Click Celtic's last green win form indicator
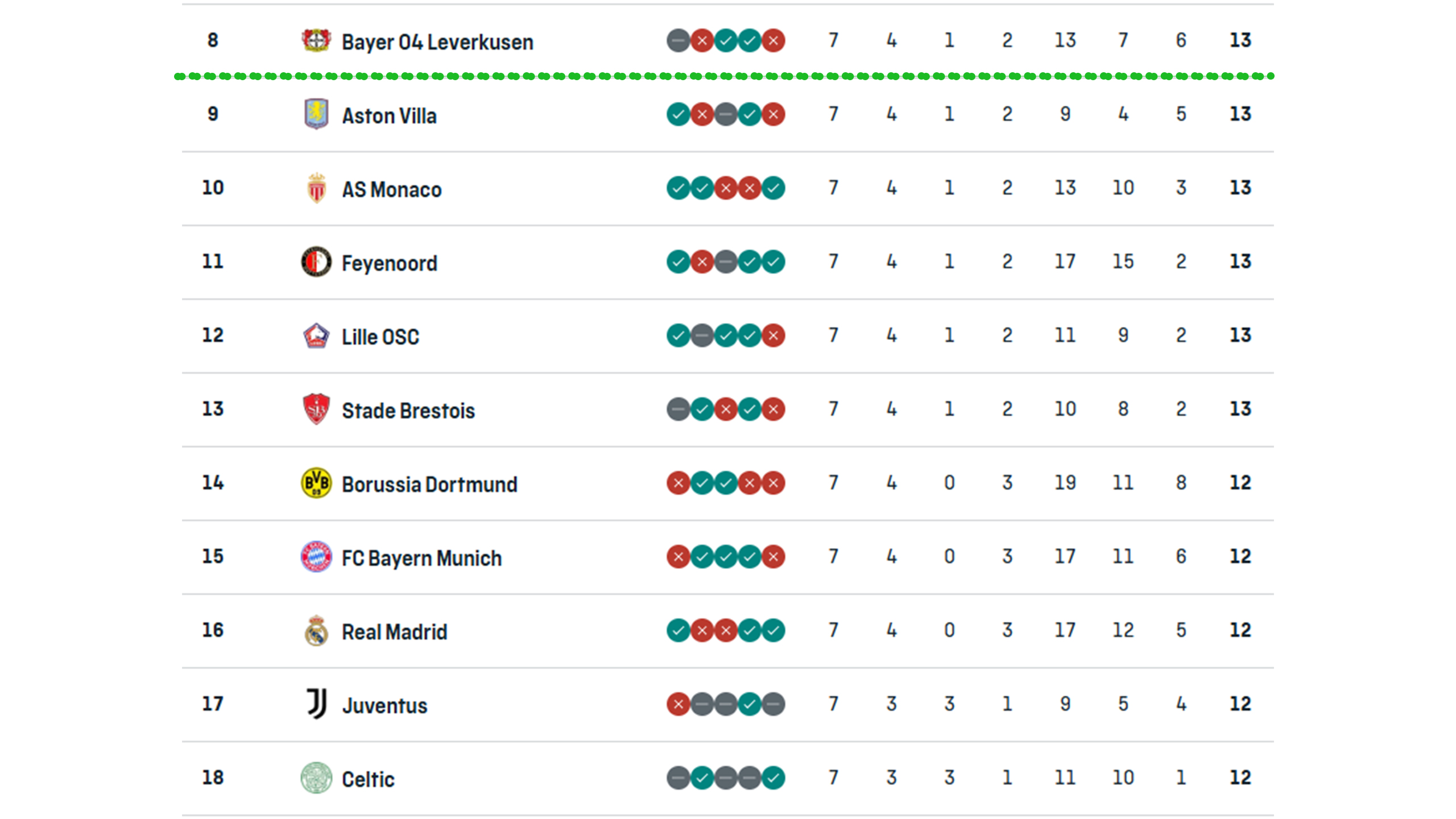 [x=773, y=777]
